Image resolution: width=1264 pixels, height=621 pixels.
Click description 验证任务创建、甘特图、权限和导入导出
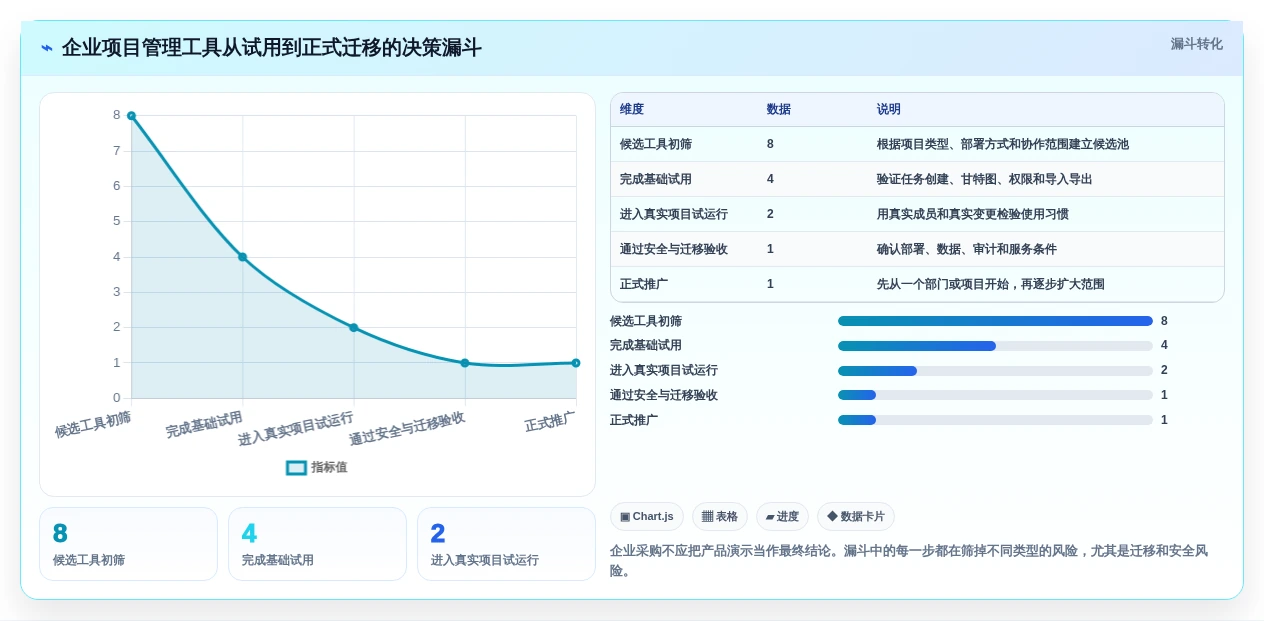[985, 179]
